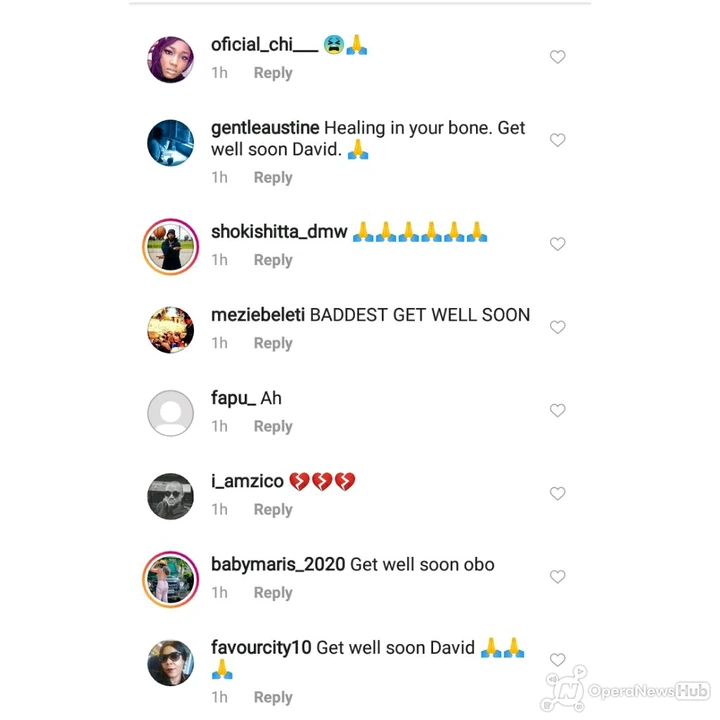
Task: View fapu_'s default avatar profile
Action: click(170, 413)
